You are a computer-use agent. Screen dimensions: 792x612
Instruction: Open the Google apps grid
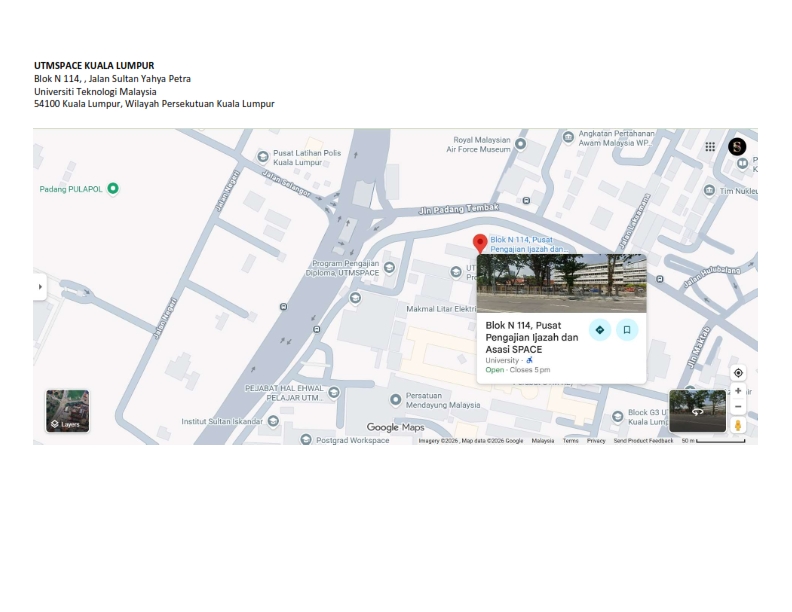tap(710, 147)
